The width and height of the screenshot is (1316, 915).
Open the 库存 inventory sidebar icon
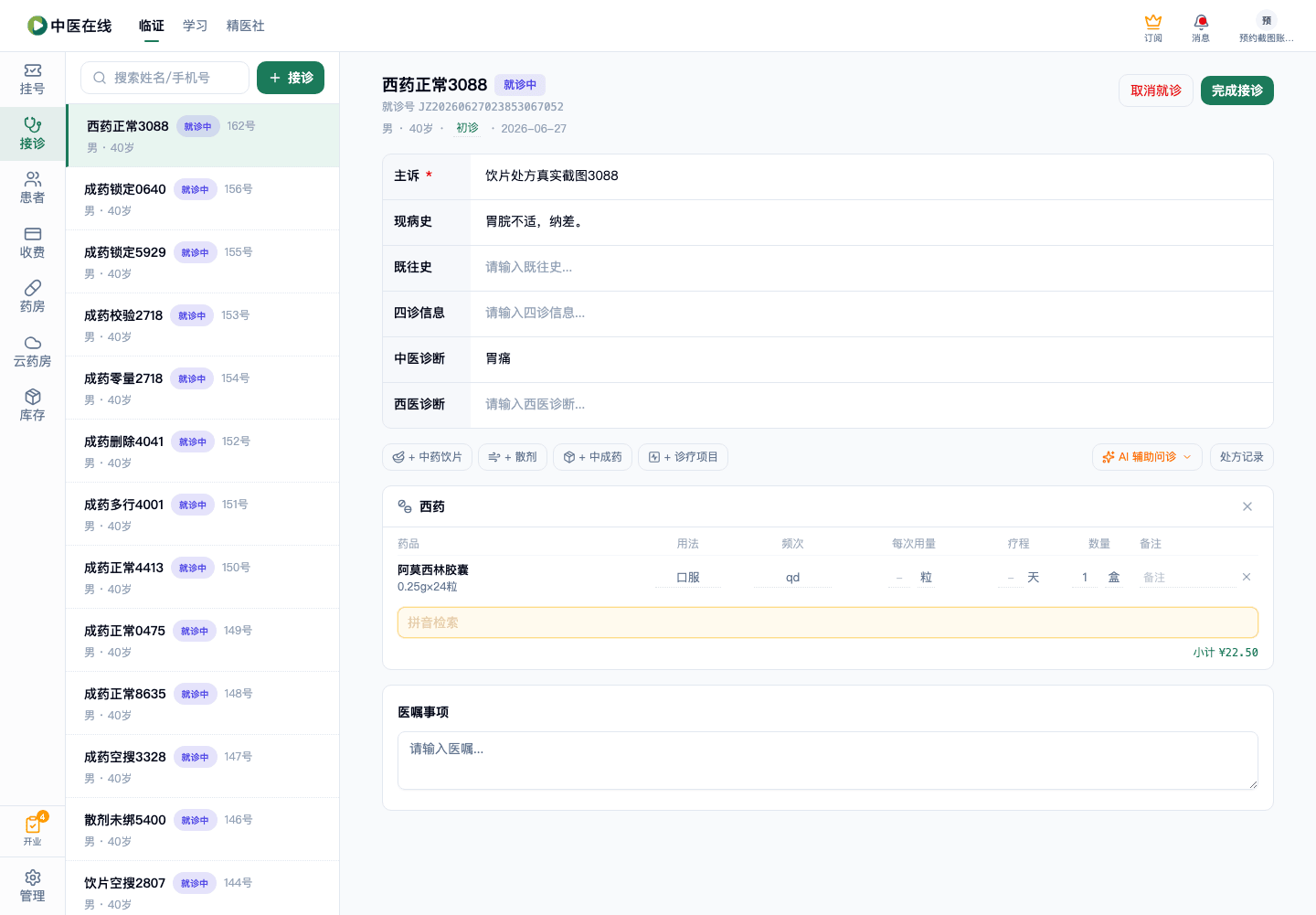point(32,406)
